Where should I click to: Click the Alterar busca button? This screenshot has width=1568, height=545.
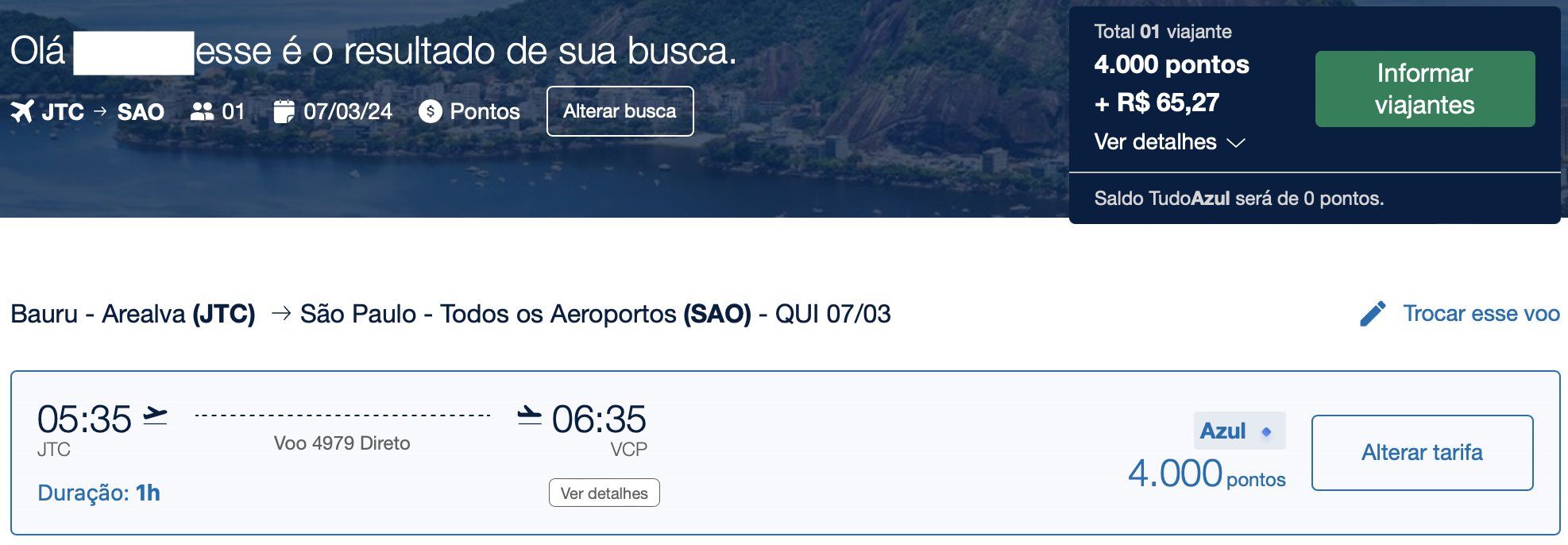tap(620, 111)
